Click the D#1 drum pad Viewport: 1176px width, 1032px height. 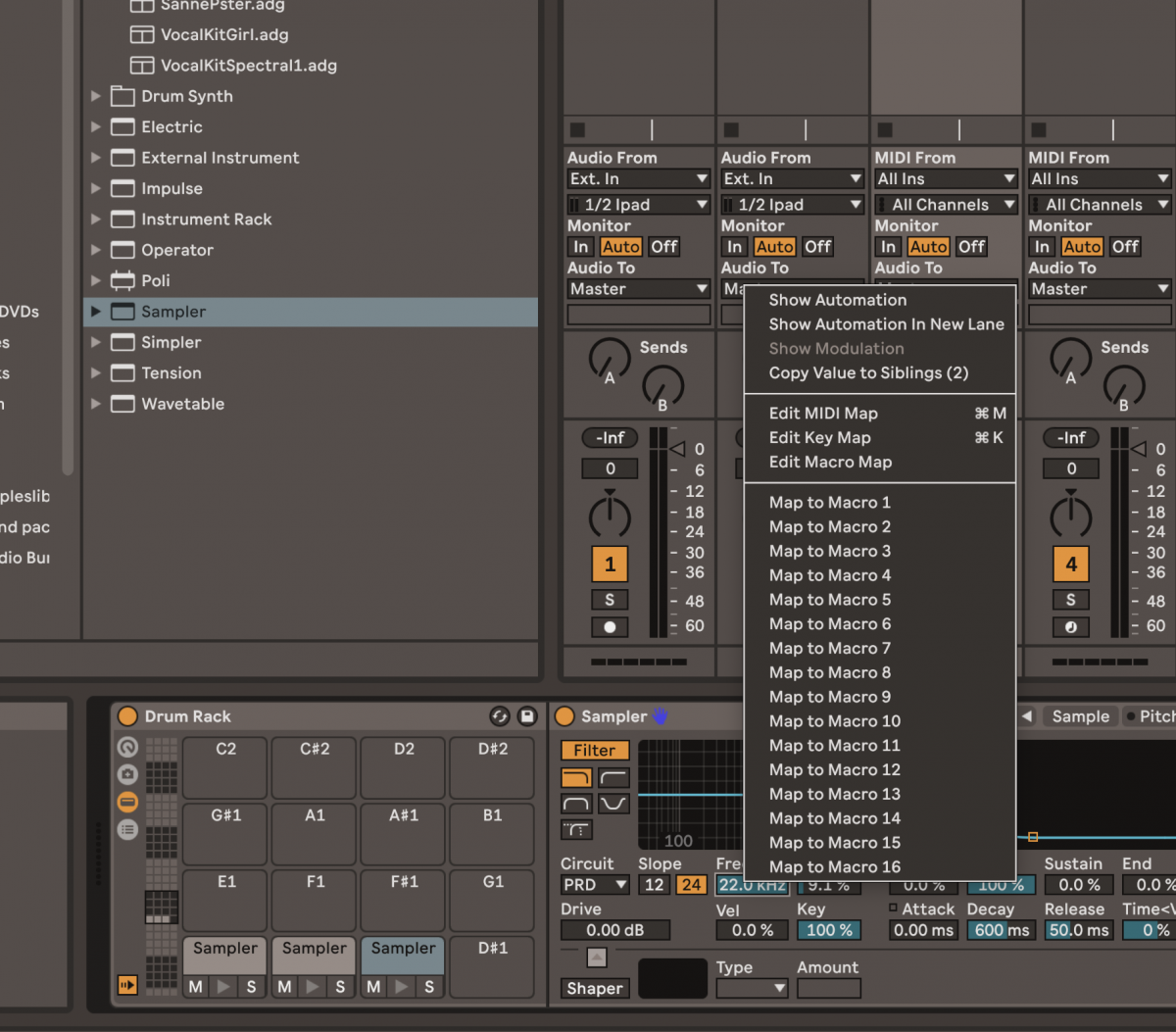point(493,967)
